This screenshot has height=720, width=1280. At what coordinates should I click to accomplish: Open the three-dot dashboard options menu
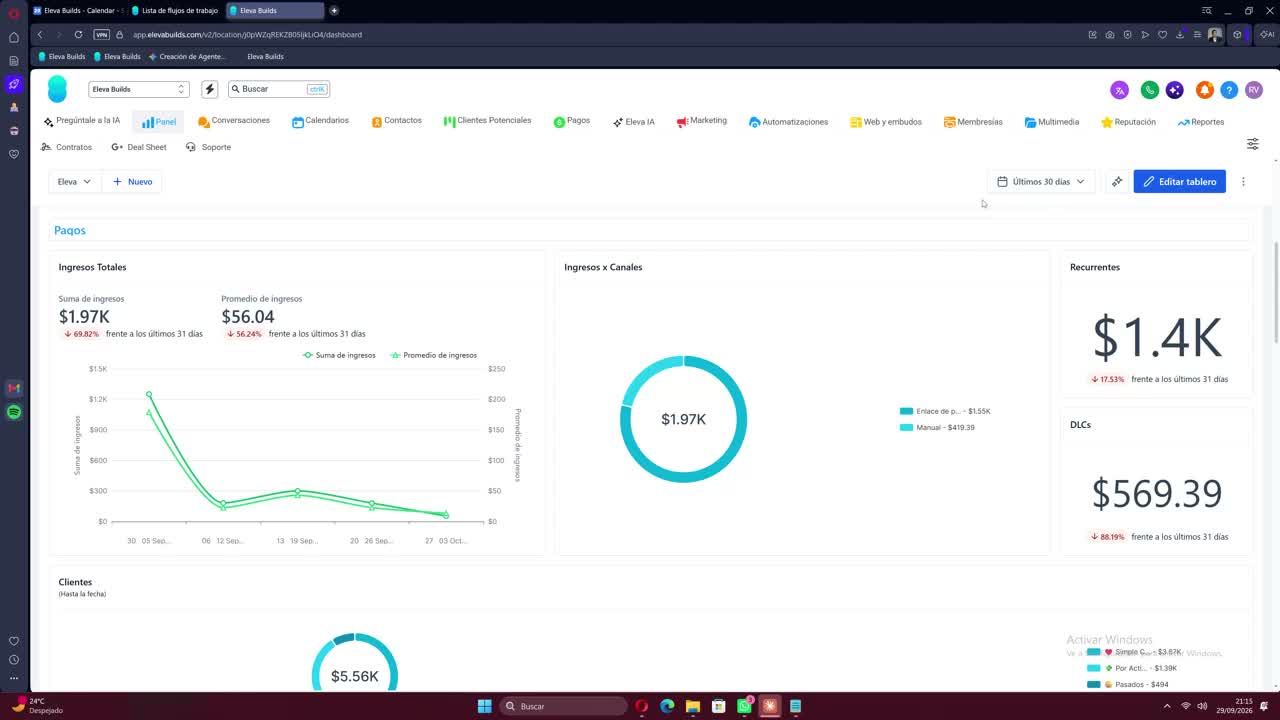point(1243,182)
